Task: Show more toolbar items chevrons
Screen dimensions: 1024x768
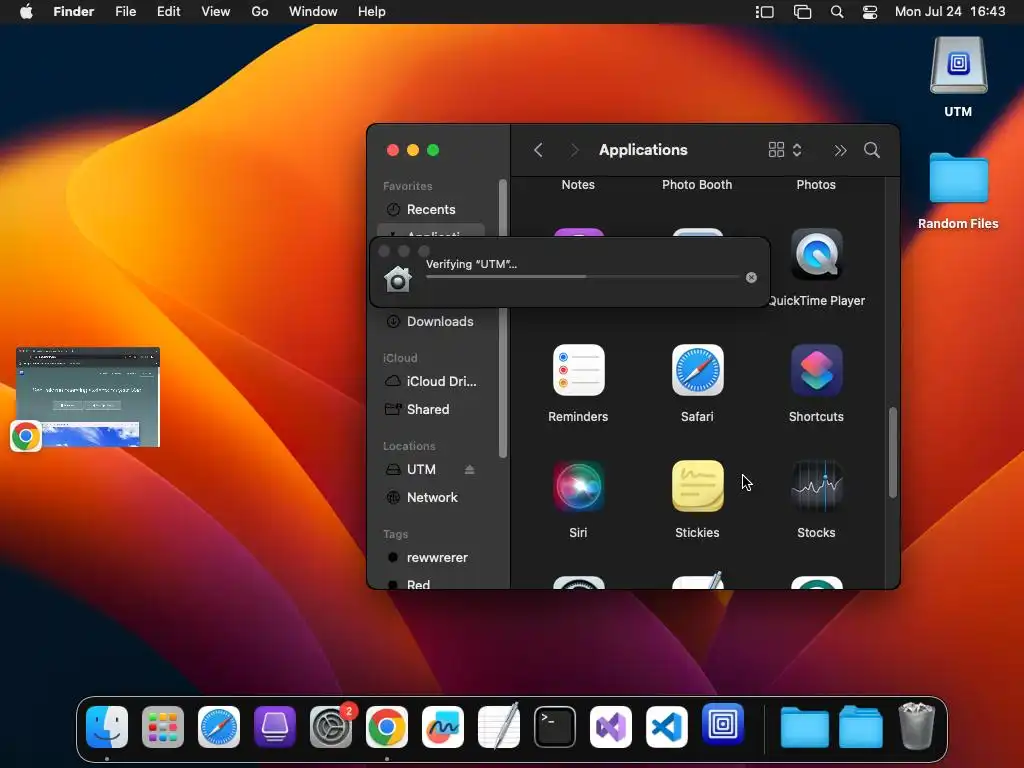Action: 840,150
